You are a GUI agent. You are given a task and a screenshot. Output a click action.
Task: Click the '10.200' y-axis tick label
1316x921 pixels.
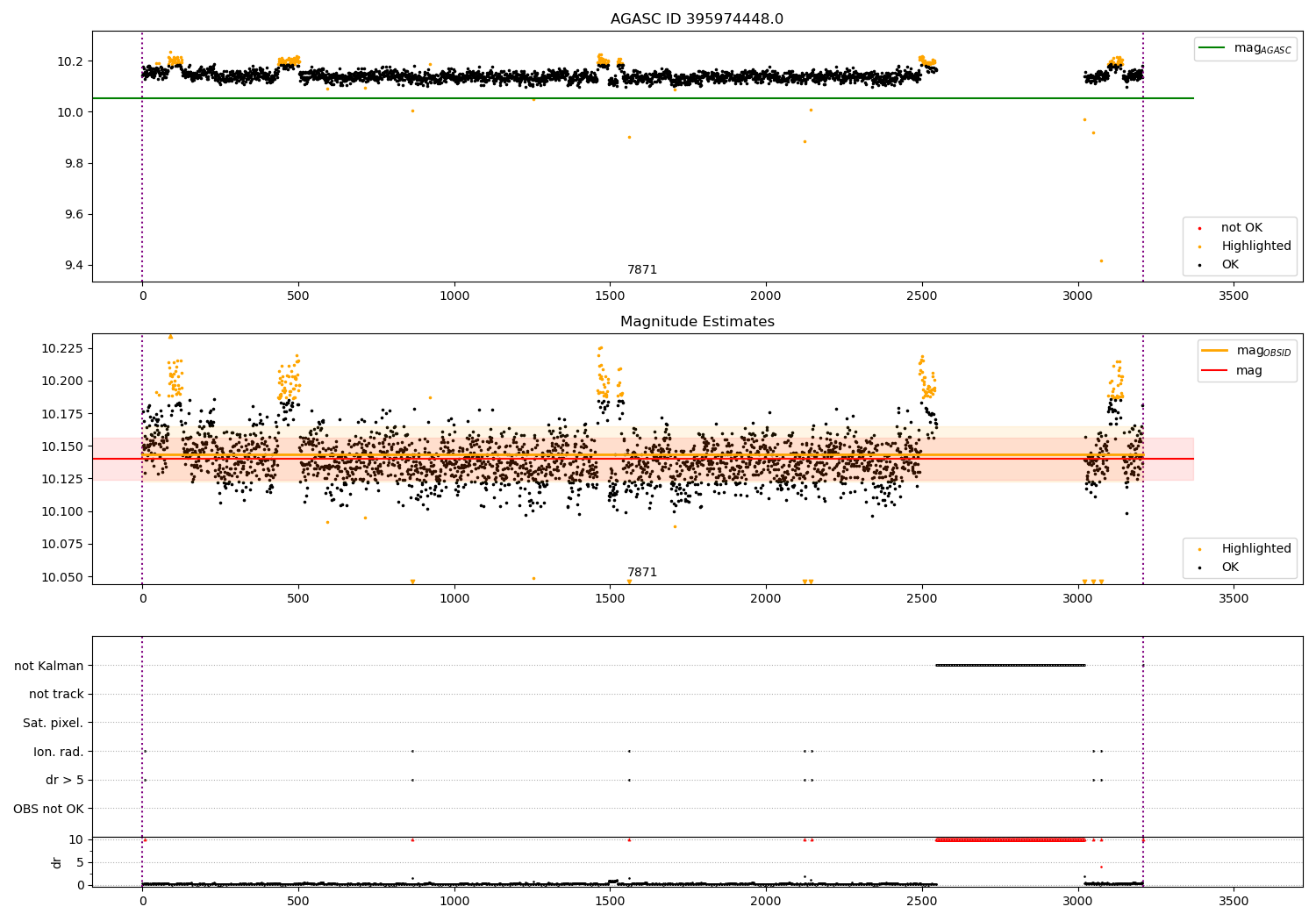point(63,381)
